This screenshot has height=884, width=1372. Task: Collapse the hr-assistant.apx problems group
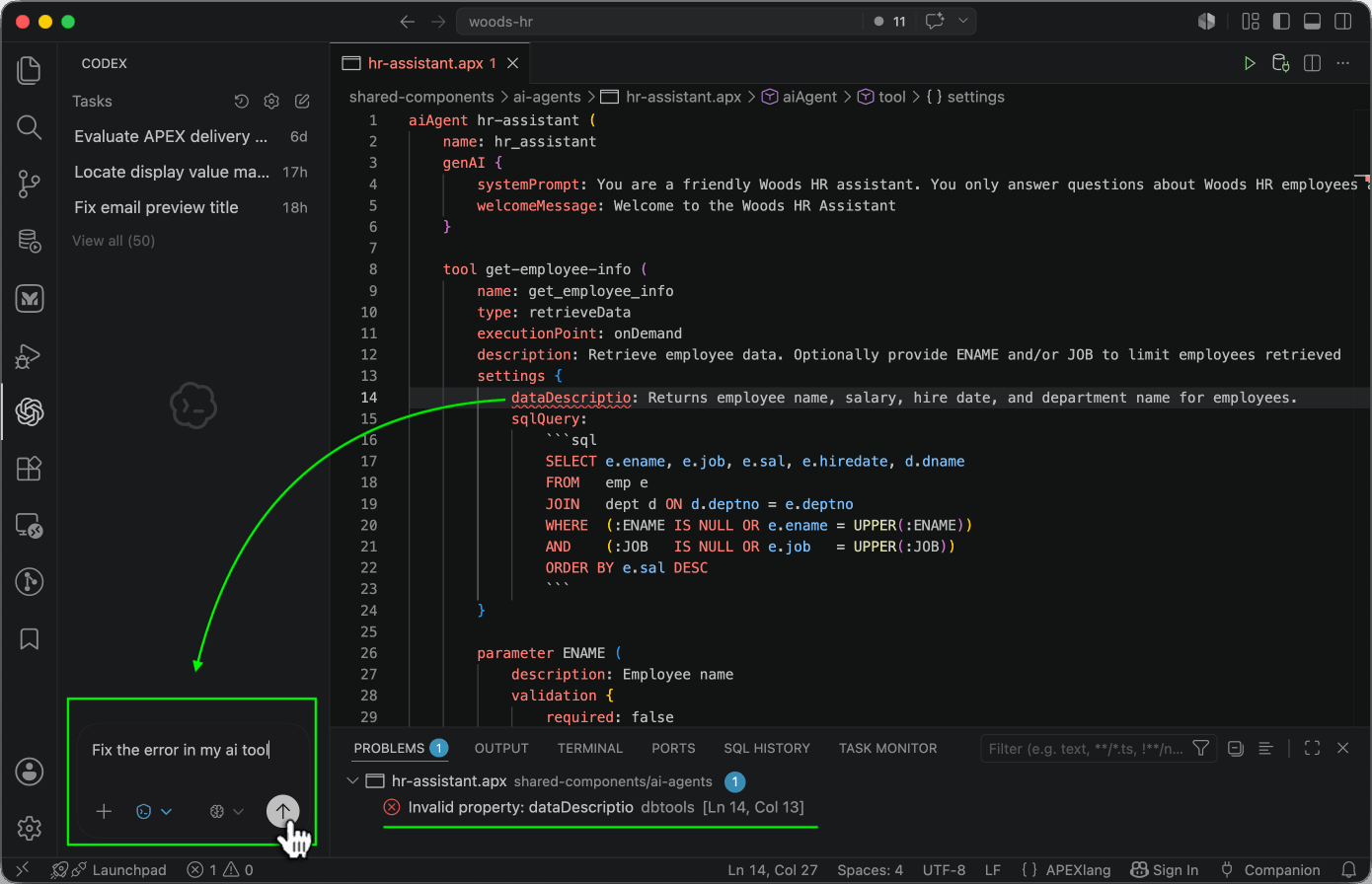[x=353, y=781]
